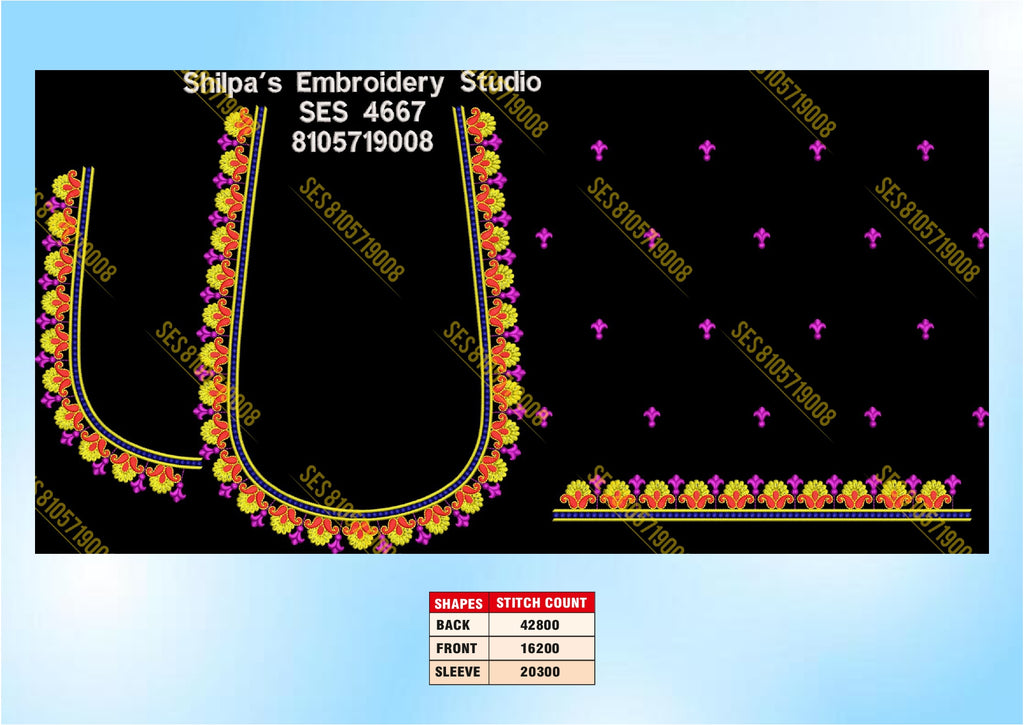
Task: Click the design code 'SES 4667'
Action: (x=362, y=112)
